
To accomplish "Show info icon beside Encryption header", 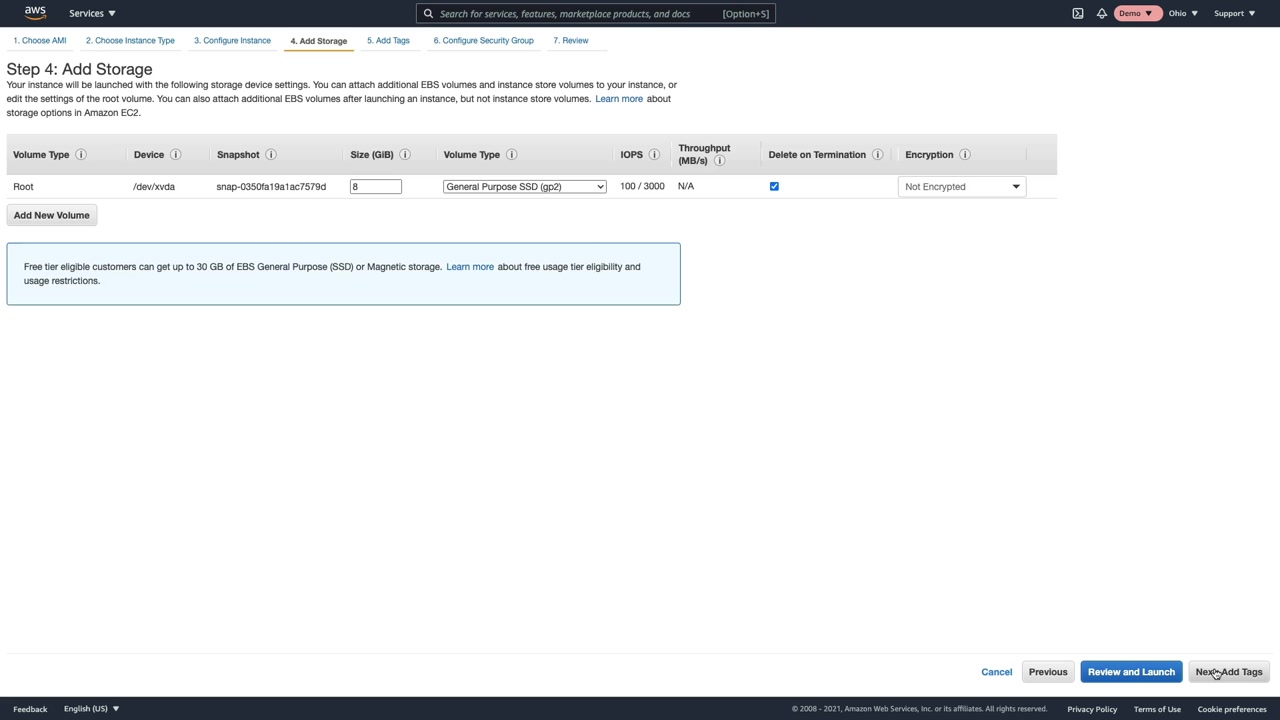I will pos(965,155).
